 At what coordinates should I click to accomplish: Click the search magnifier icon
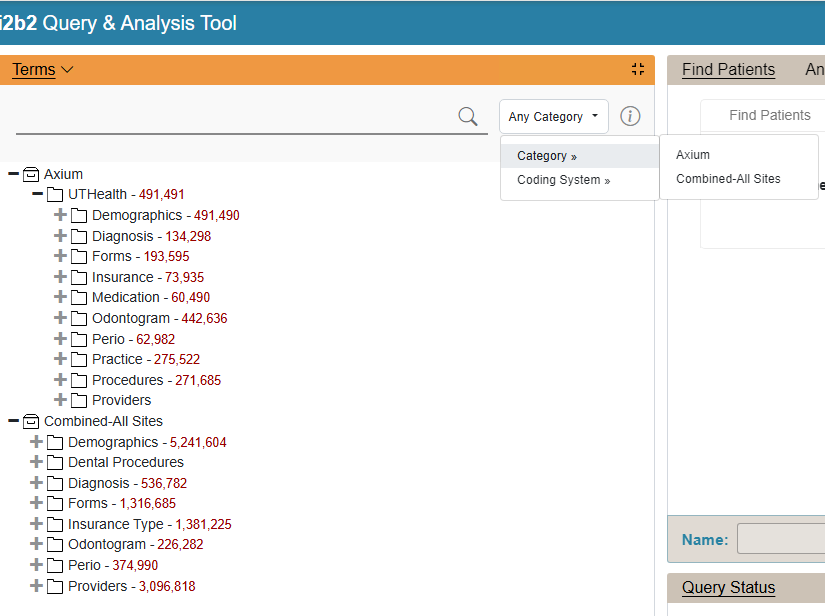[468, 116]
